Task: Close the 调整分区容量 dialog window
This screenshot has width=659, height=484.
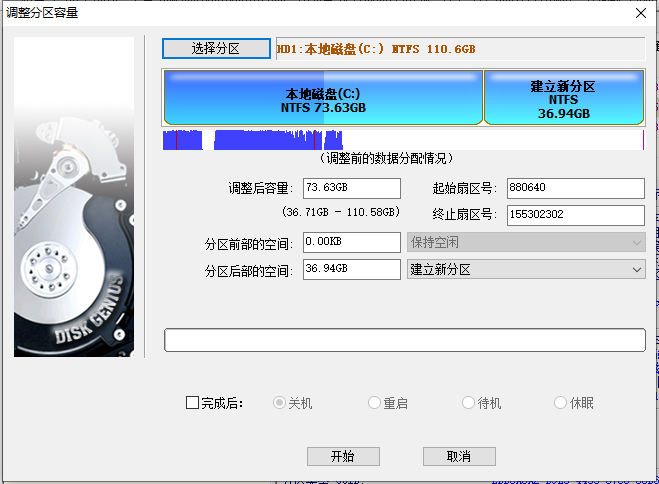Action: point(640,13)
